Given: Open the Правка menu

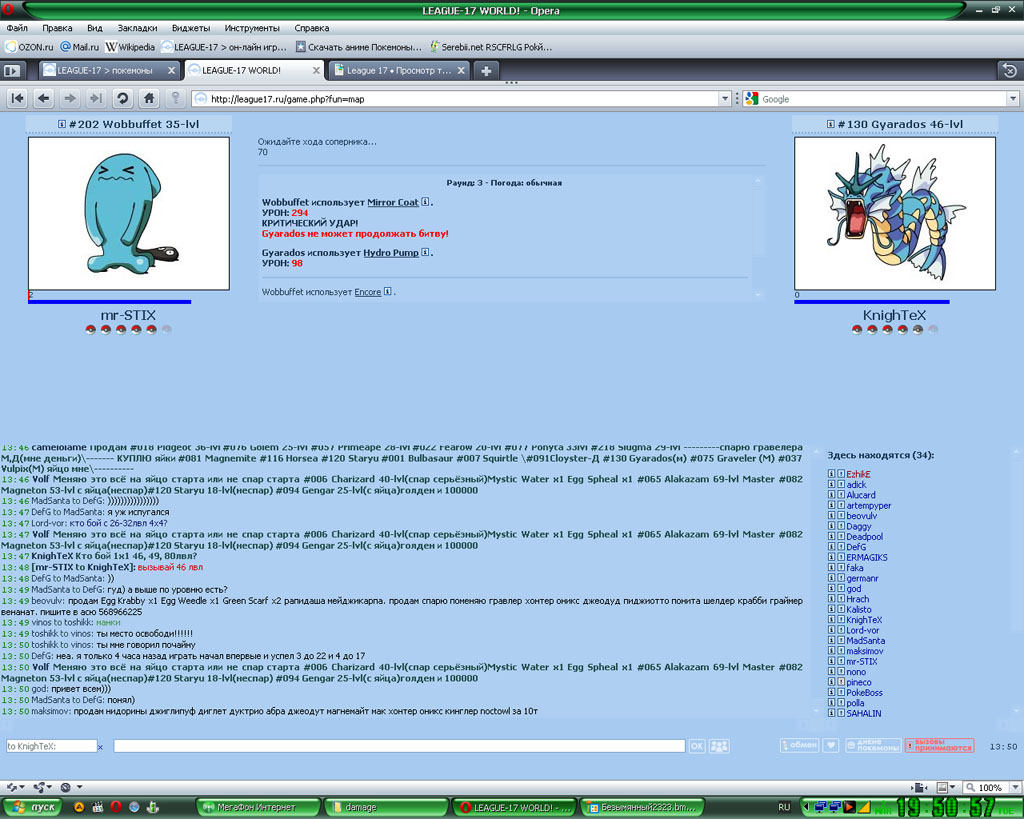Looking at the screenshot, I should coord(57,28).
